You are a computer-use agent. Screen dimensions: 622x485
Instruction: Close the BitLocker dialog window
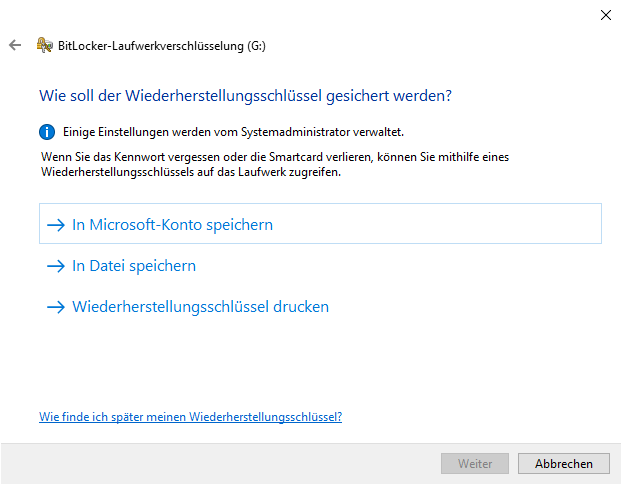click(x=605, y=15)
